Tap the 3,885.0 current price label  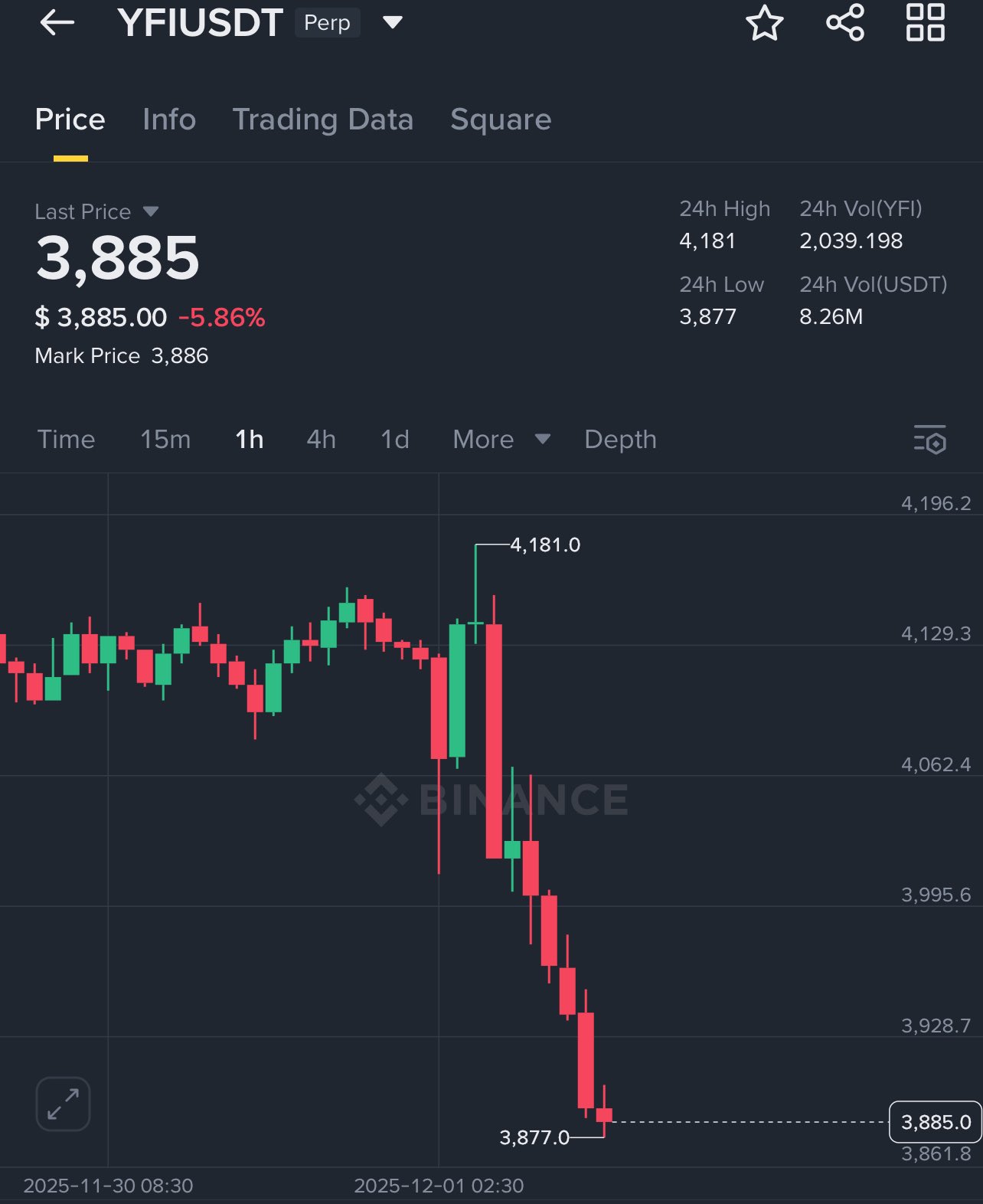click(935, 1122)
